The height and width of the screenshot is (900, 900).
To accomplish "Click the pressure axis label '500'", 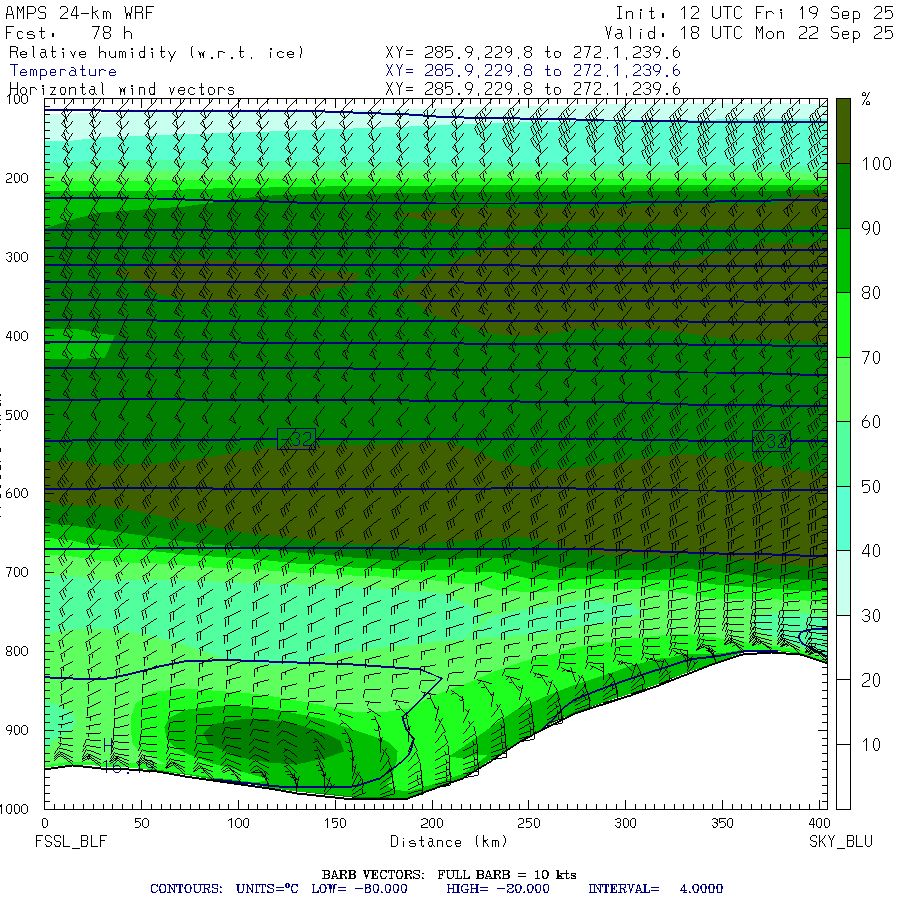I will 17,414.
